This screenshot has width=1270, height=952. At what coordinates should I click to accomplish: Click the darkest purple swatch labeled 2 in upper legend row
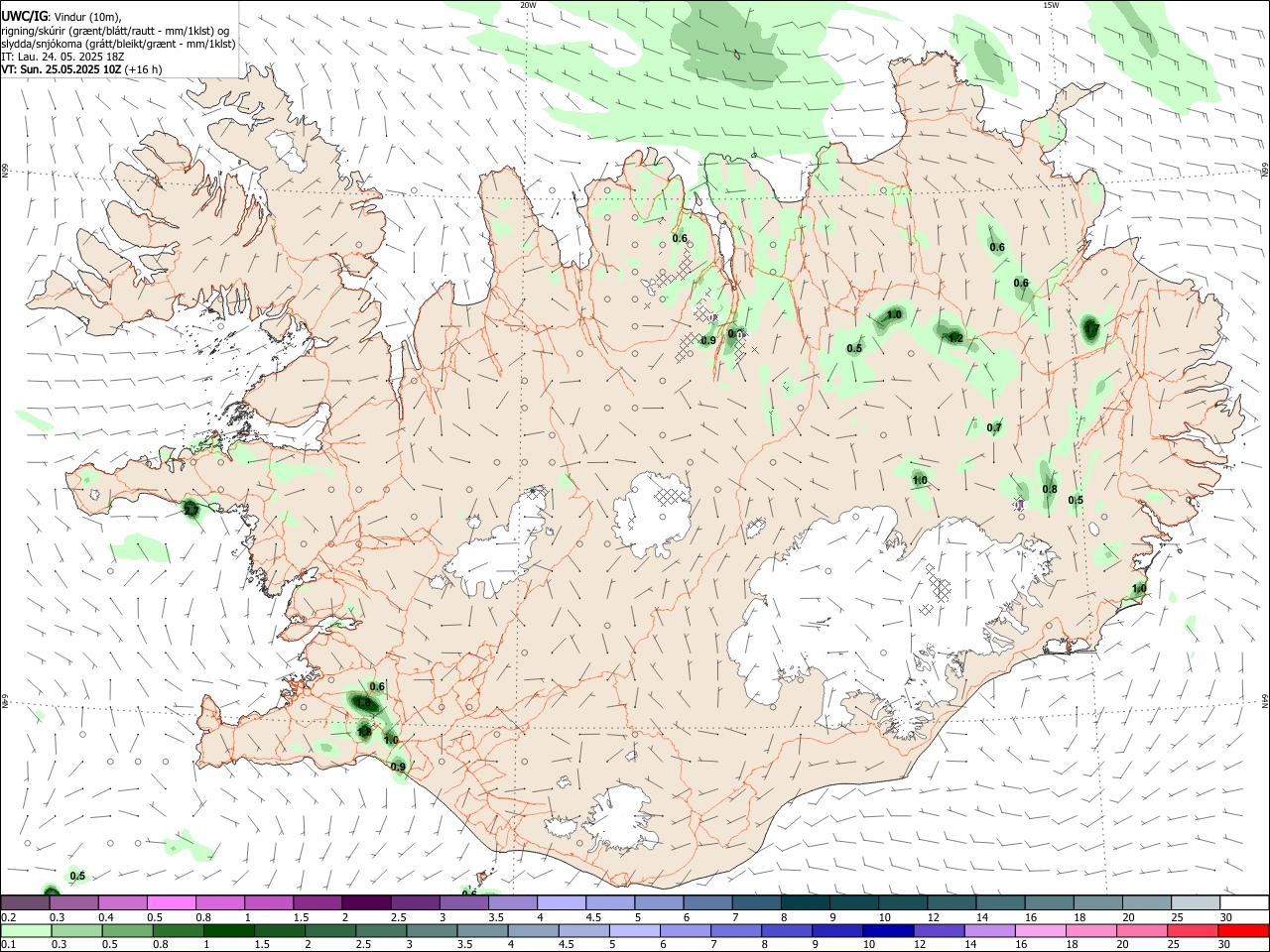click(x=365, y=902)
